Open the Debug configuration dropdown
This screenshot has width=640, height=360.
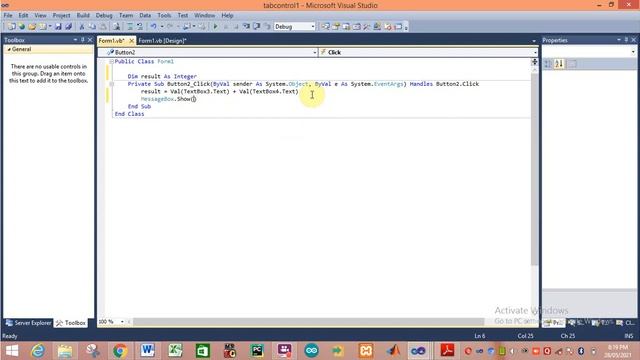point(313,27)
